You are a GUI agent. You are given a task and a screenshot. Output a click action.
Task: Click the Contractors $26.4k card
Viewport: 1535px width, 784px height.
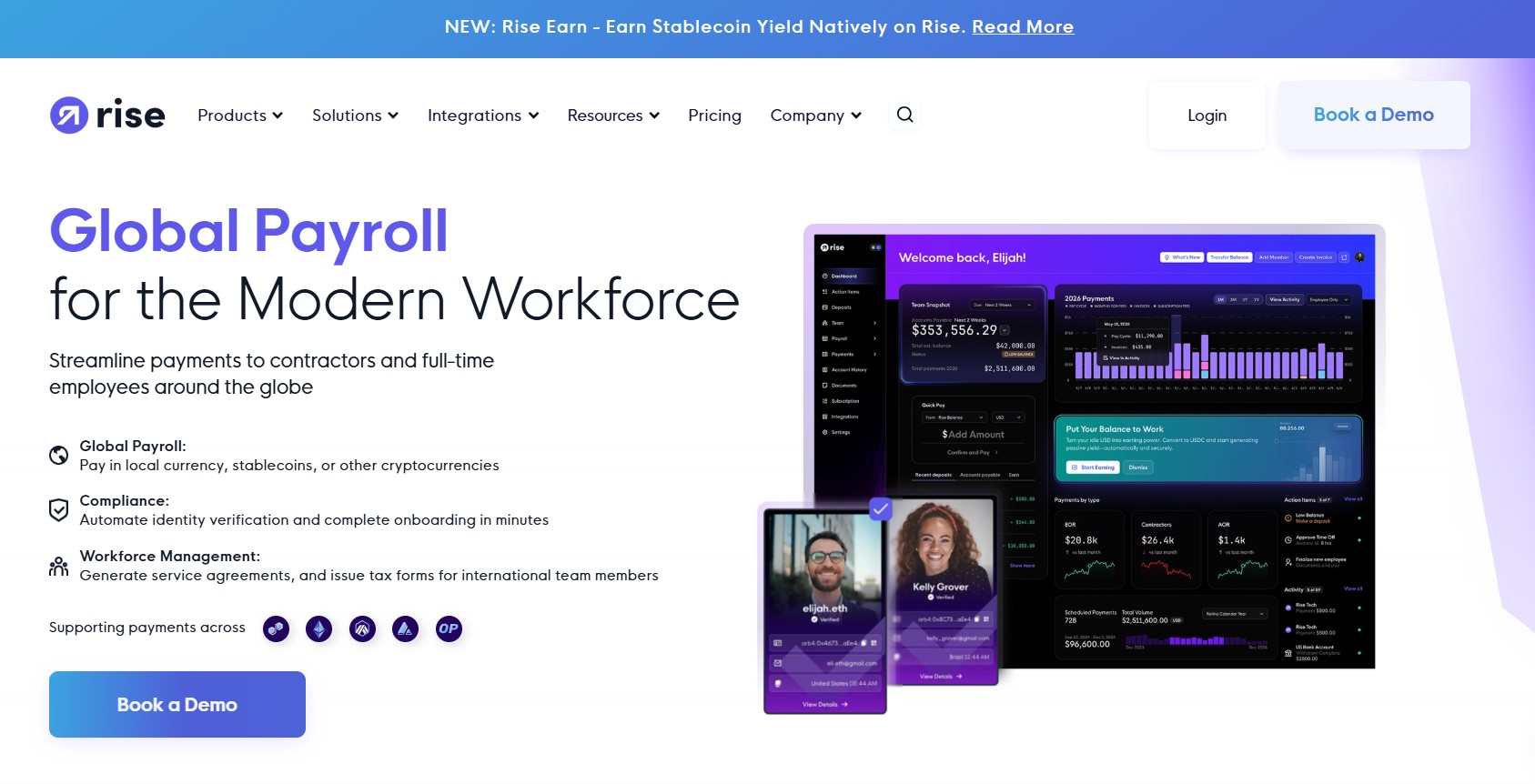[1166, 551]
